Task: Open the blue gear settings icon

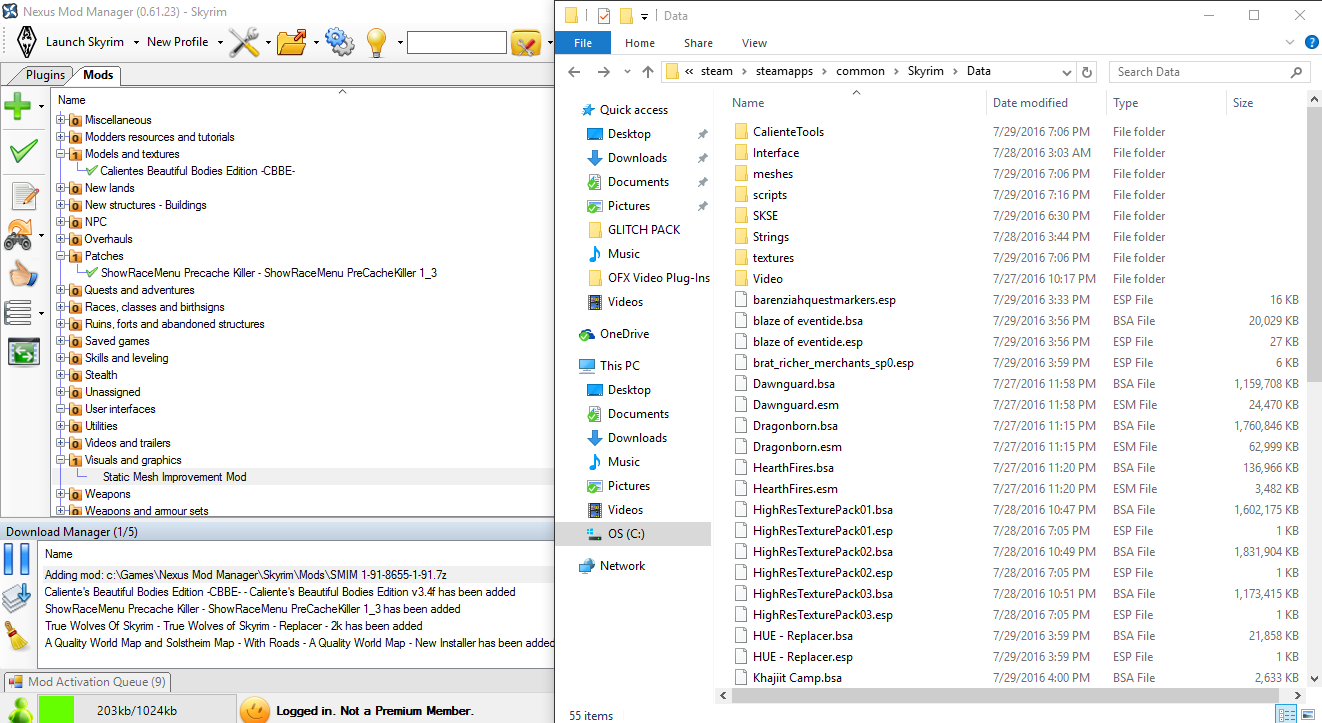Action: (x=340, y=42)
